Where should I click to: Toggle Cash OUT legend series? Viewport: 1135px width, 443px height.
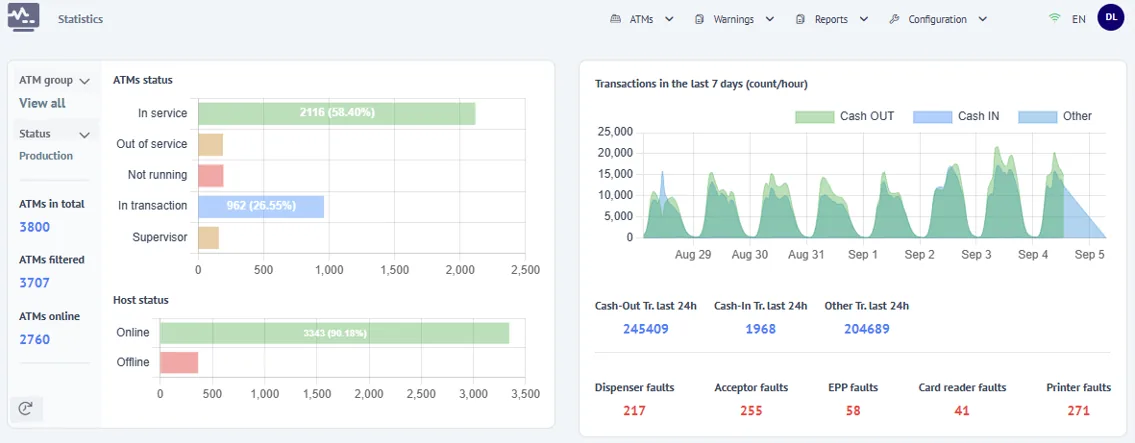(x=844, y=116)
